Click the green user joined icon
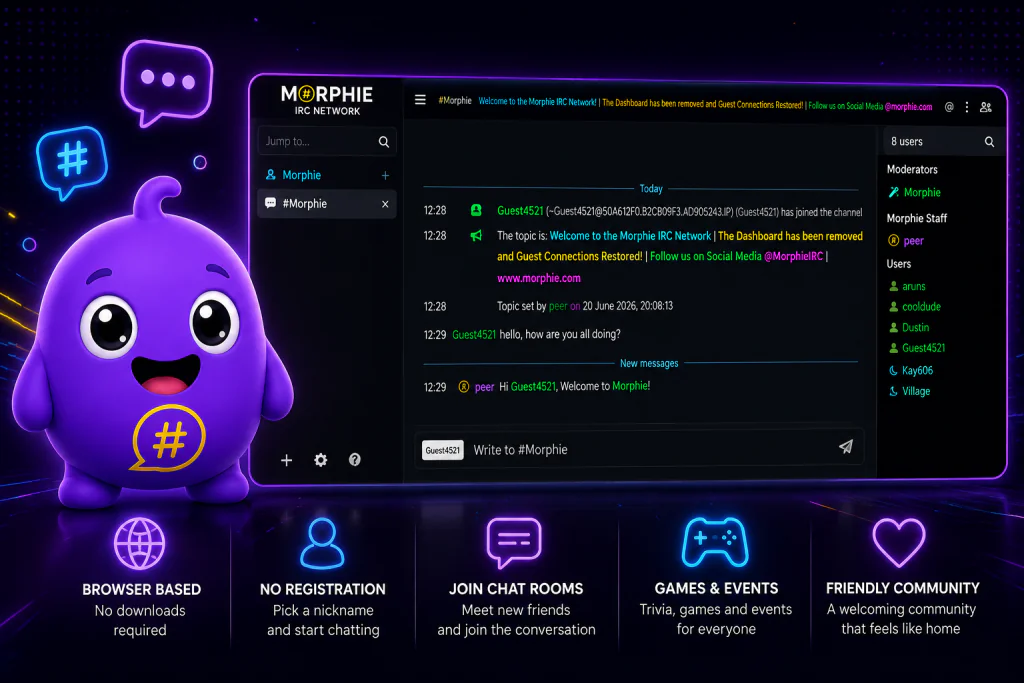 [x=476, y=210]
